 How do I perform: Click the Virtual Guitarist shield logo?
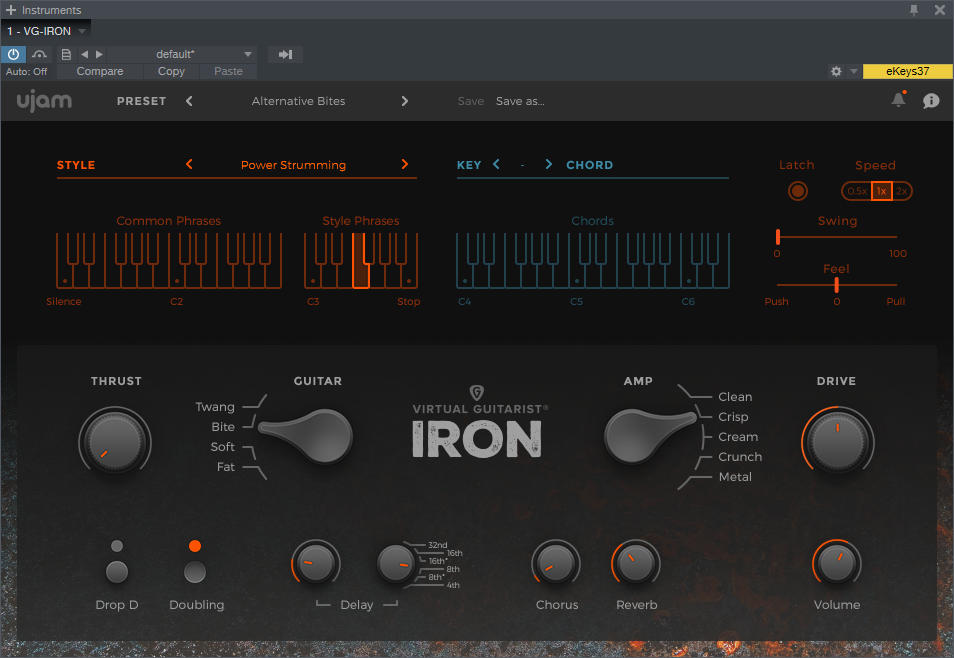[477, 393]
